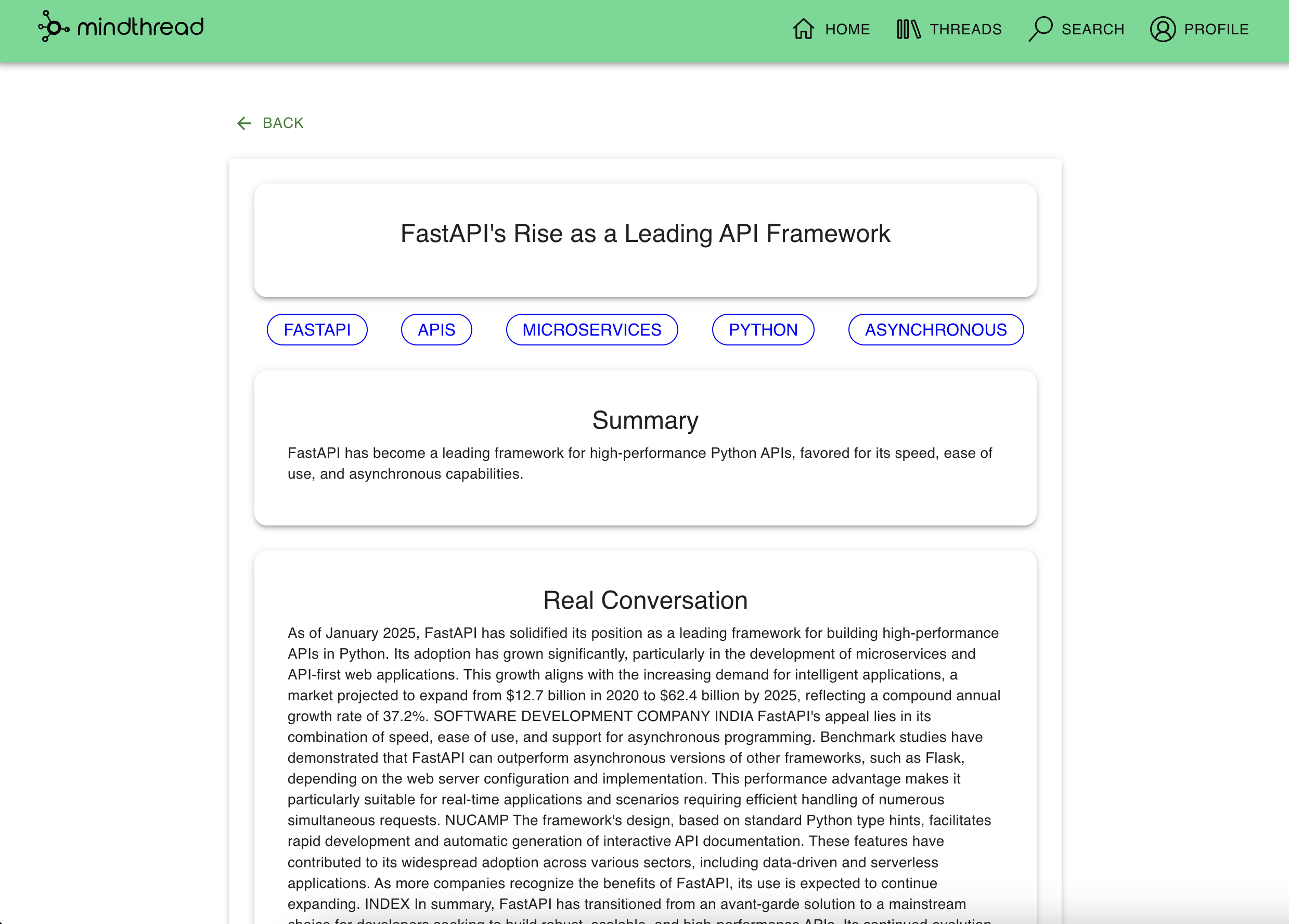Image resolution: width=1289 pixels, height=924 pixels.
Task: Open the SEARCH navigation item
Action: (1092, 29)
